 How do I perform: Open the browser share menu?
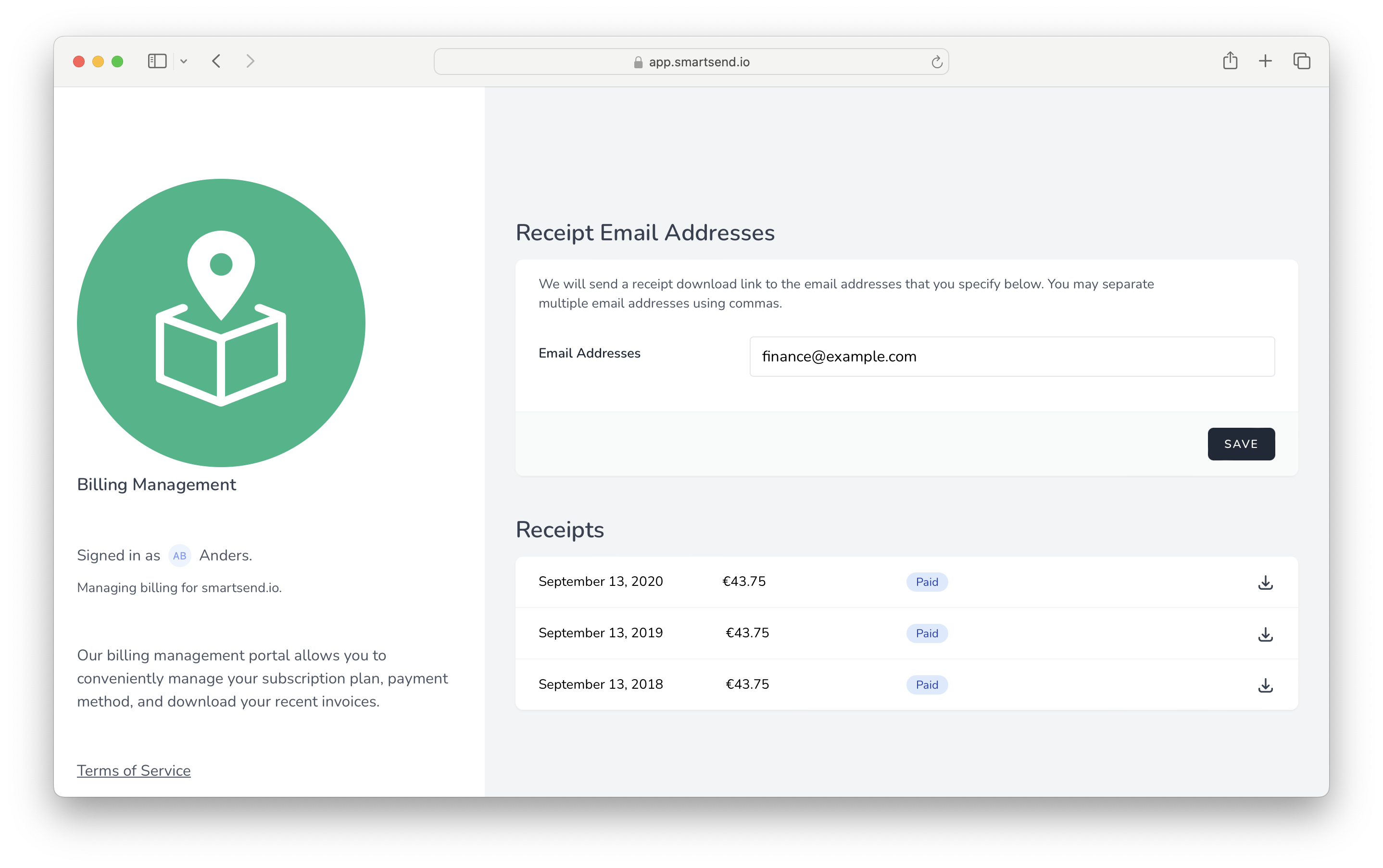tap(1230, 61)
